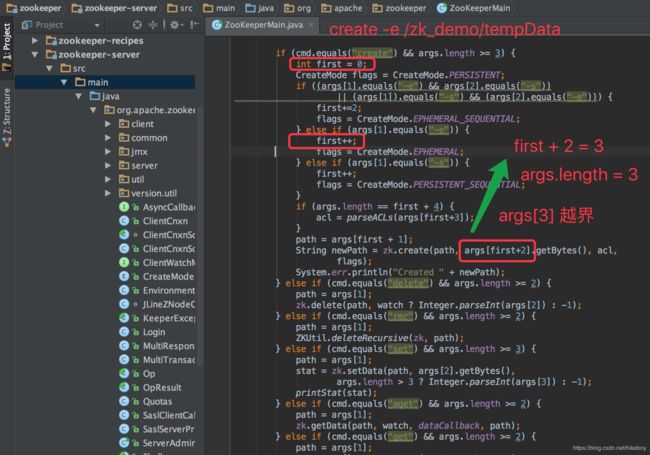
Task: Select zookeeper-server breadcrumb
Action: tap(114, 8)
